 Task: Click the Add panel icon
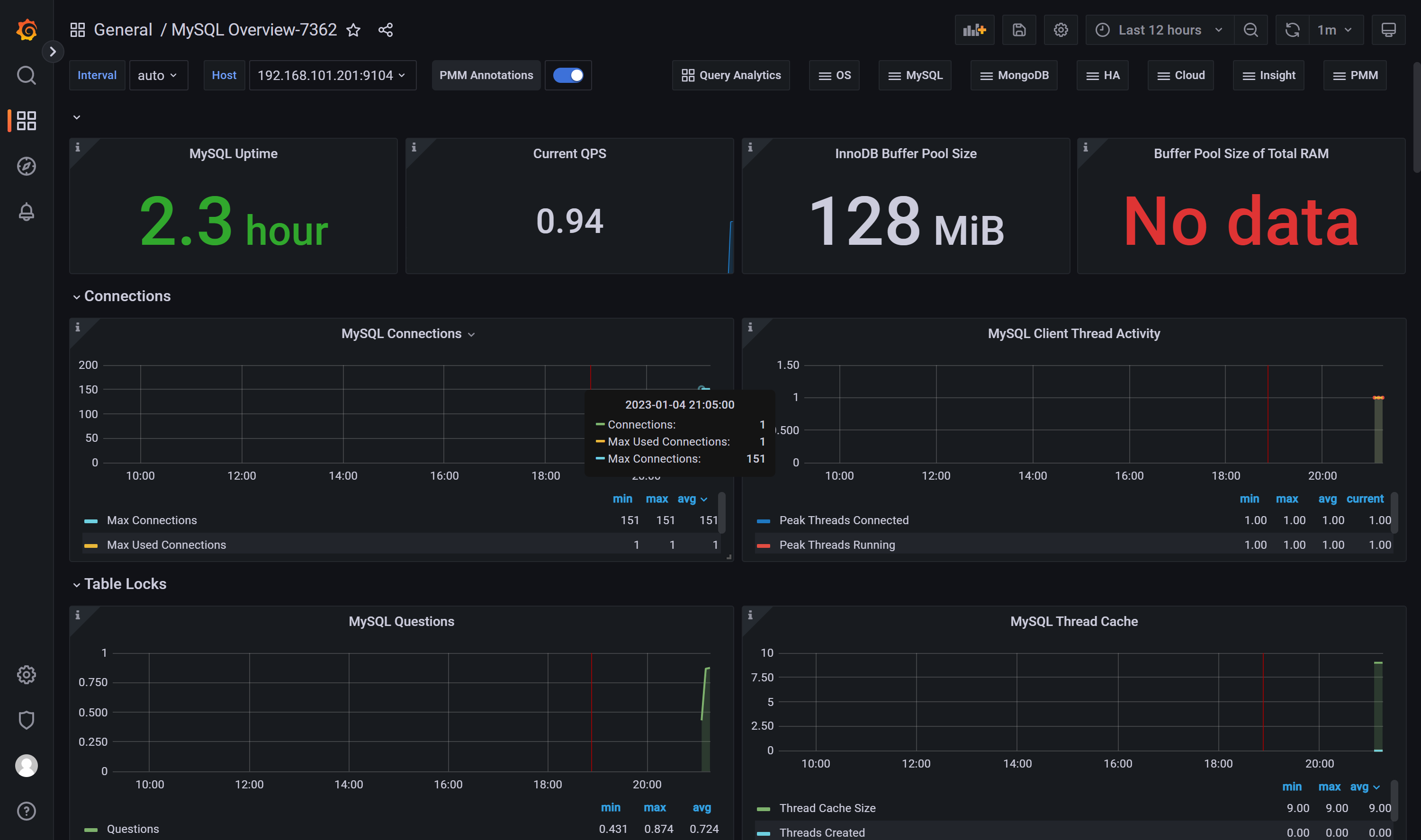974,30
